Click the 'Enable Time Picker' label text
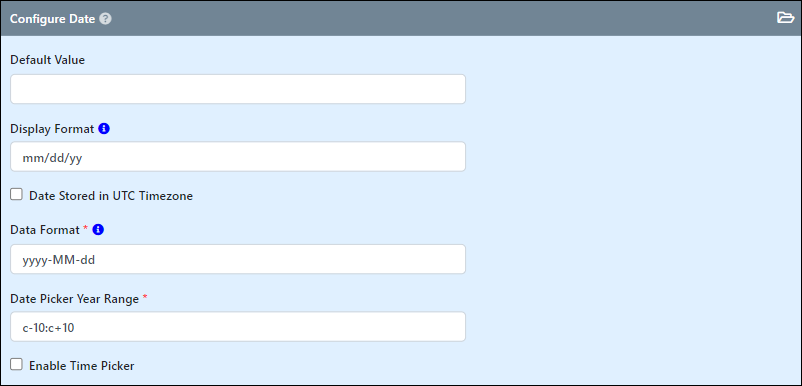The height and width of the screenshot is (386, 802). click(82, 366)
